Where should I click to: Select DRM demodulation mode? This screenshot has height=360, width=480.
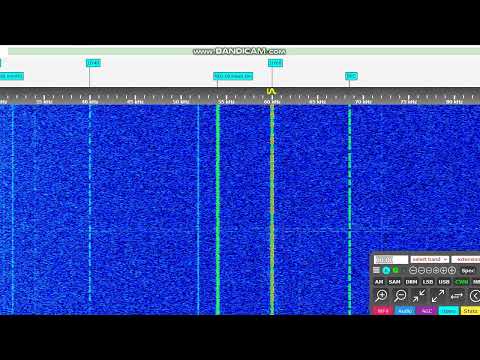coord(411,282)
